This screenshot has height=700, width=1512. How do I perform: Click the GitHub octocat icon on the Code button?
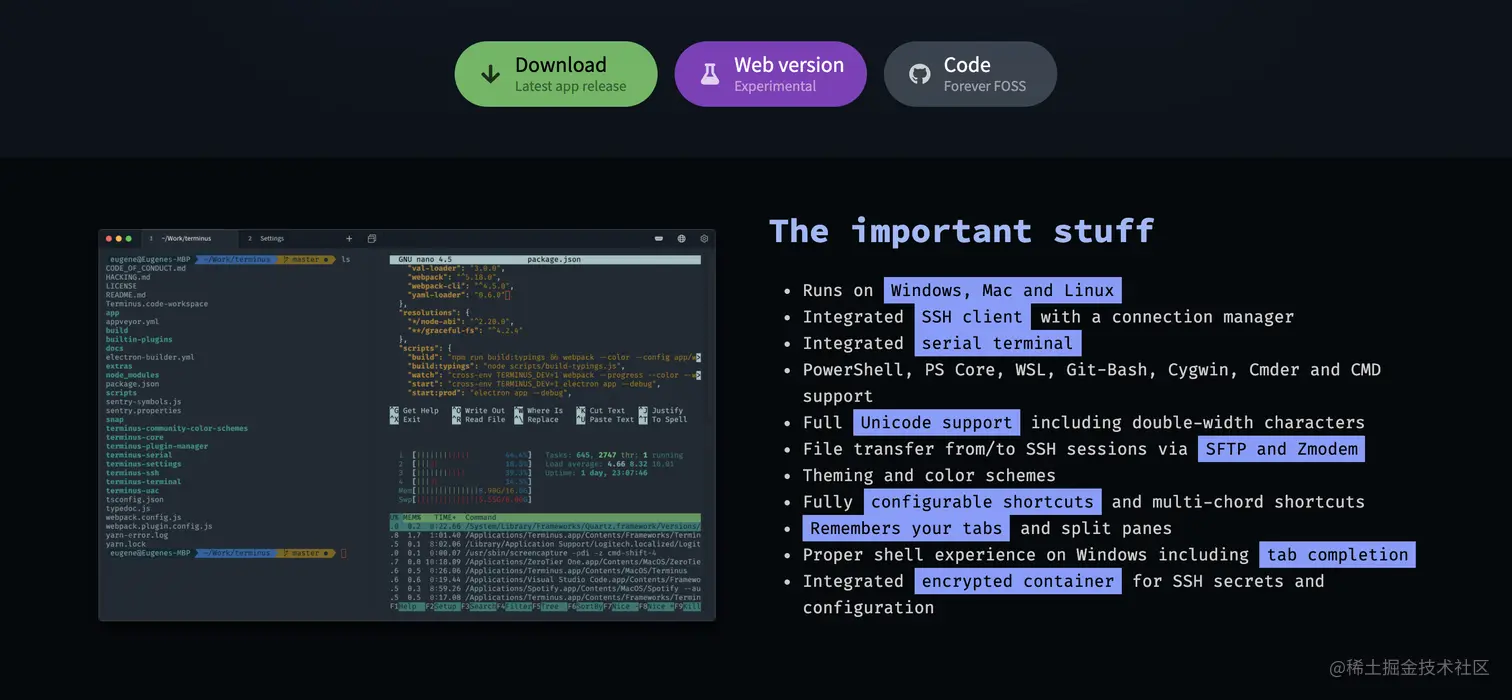[918, 73]
